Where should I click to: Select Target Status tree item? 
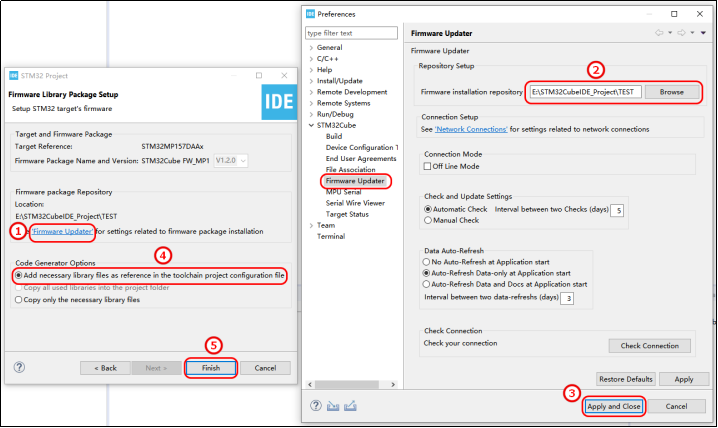[347, 214]
